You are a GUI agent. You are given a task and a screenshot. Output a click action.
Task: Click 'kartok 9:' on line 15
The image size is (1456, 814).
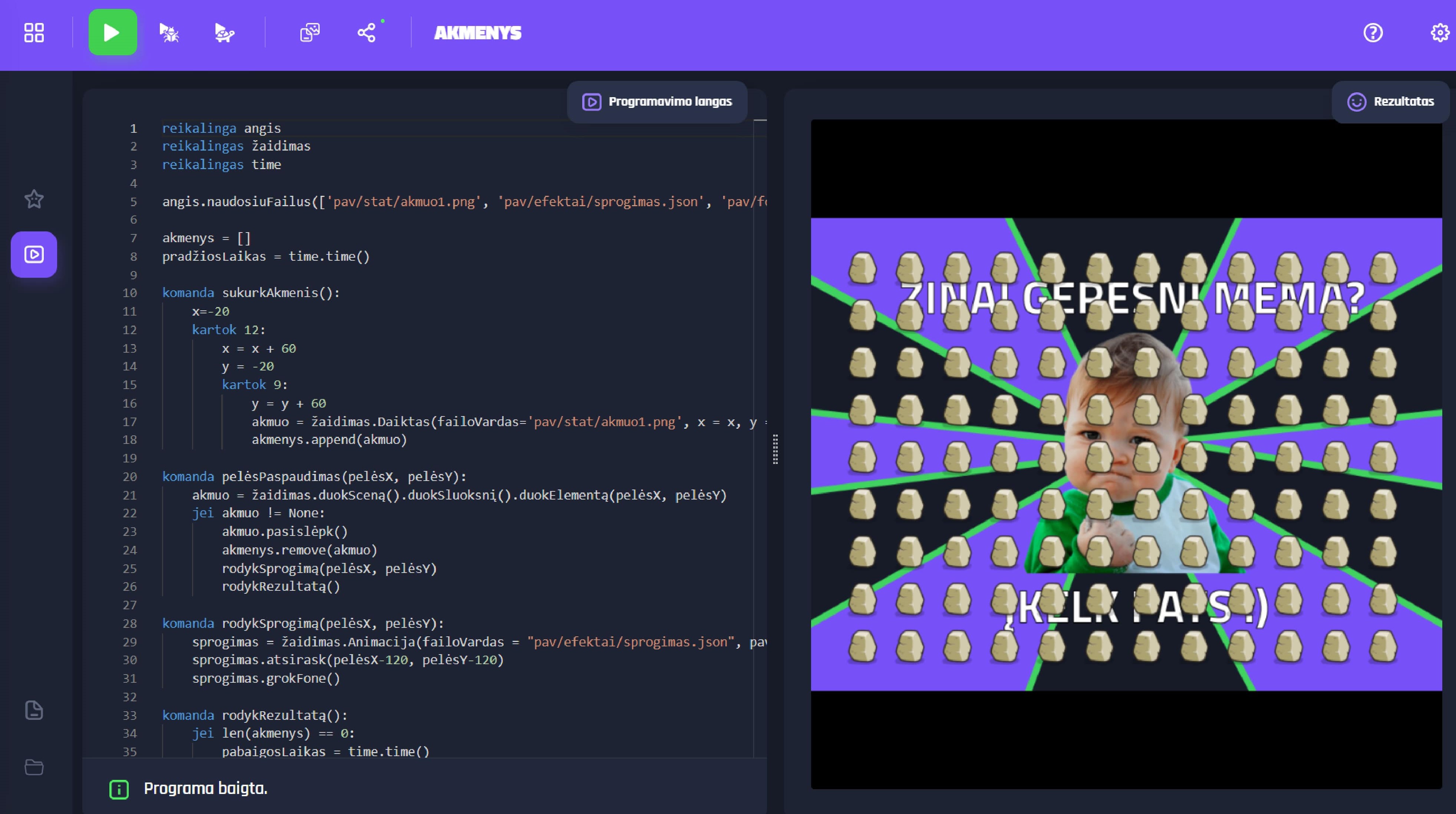tap(254, 385)
